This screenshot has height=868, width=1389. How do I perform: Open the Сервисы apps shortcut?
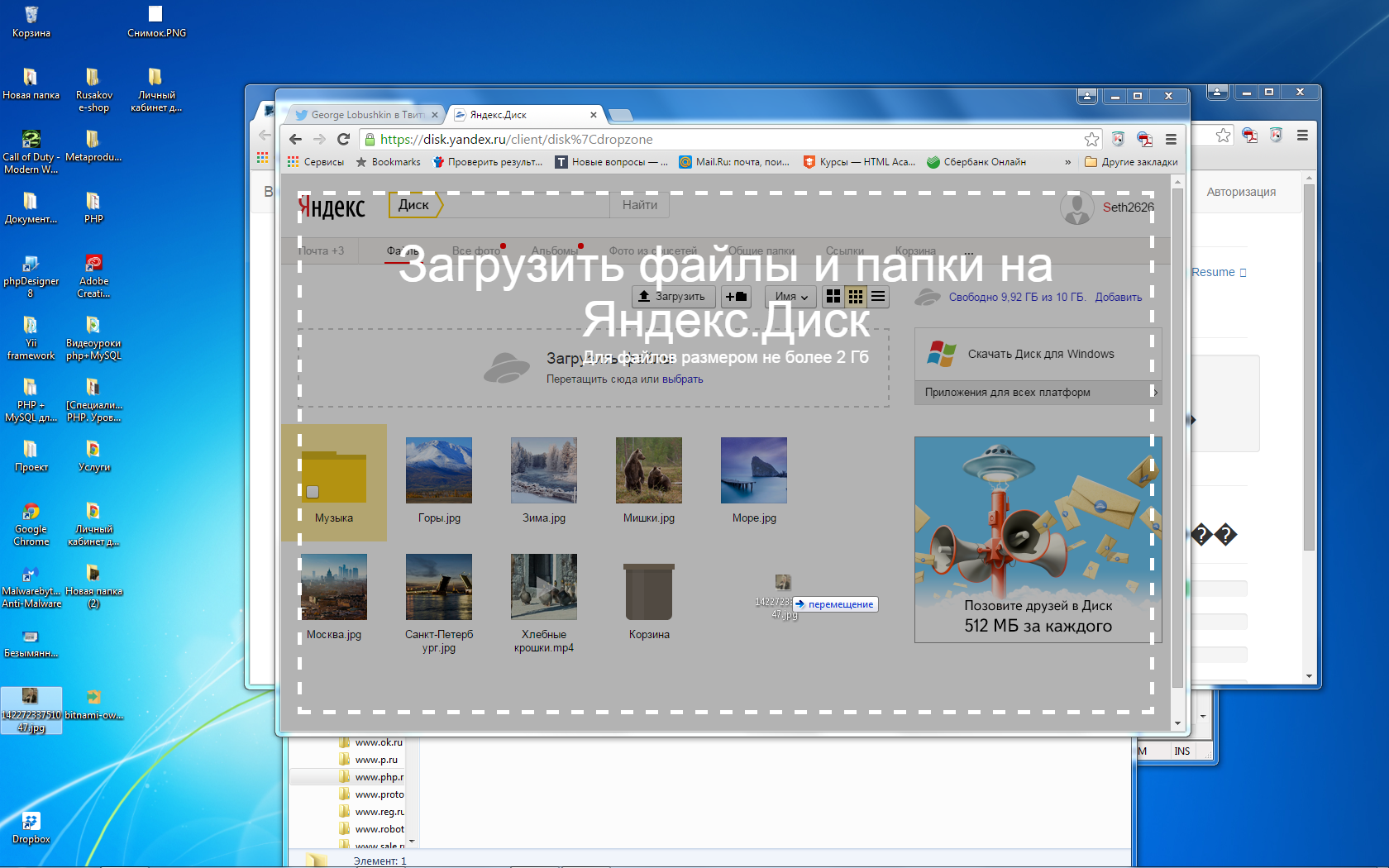315,162
